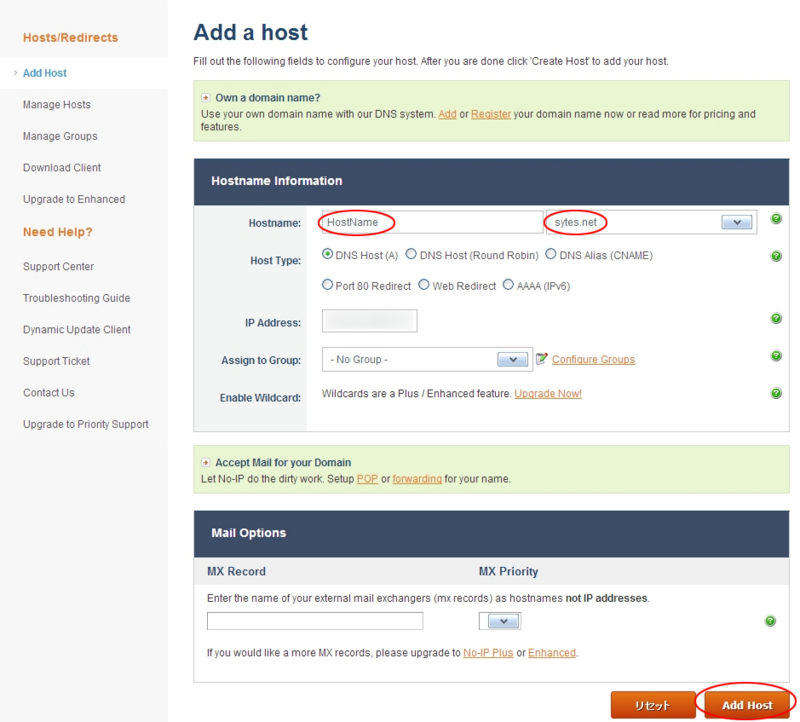The width and height of the screenshot is (800, 722).
Task: Select the DNS Host (A) radio button
Action: [x=328, y=254]
